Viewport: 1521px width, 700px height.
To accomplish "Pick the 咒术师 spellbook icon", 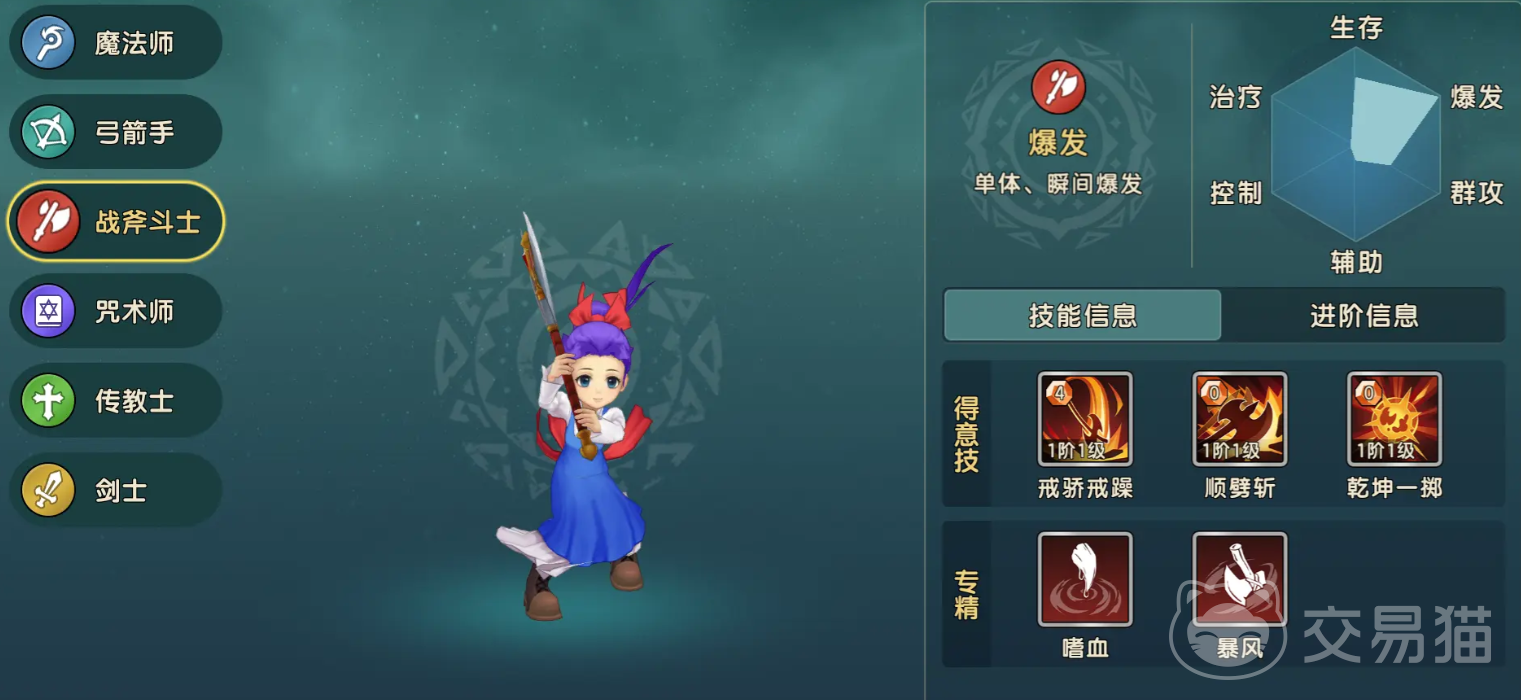I will point(48,311).
